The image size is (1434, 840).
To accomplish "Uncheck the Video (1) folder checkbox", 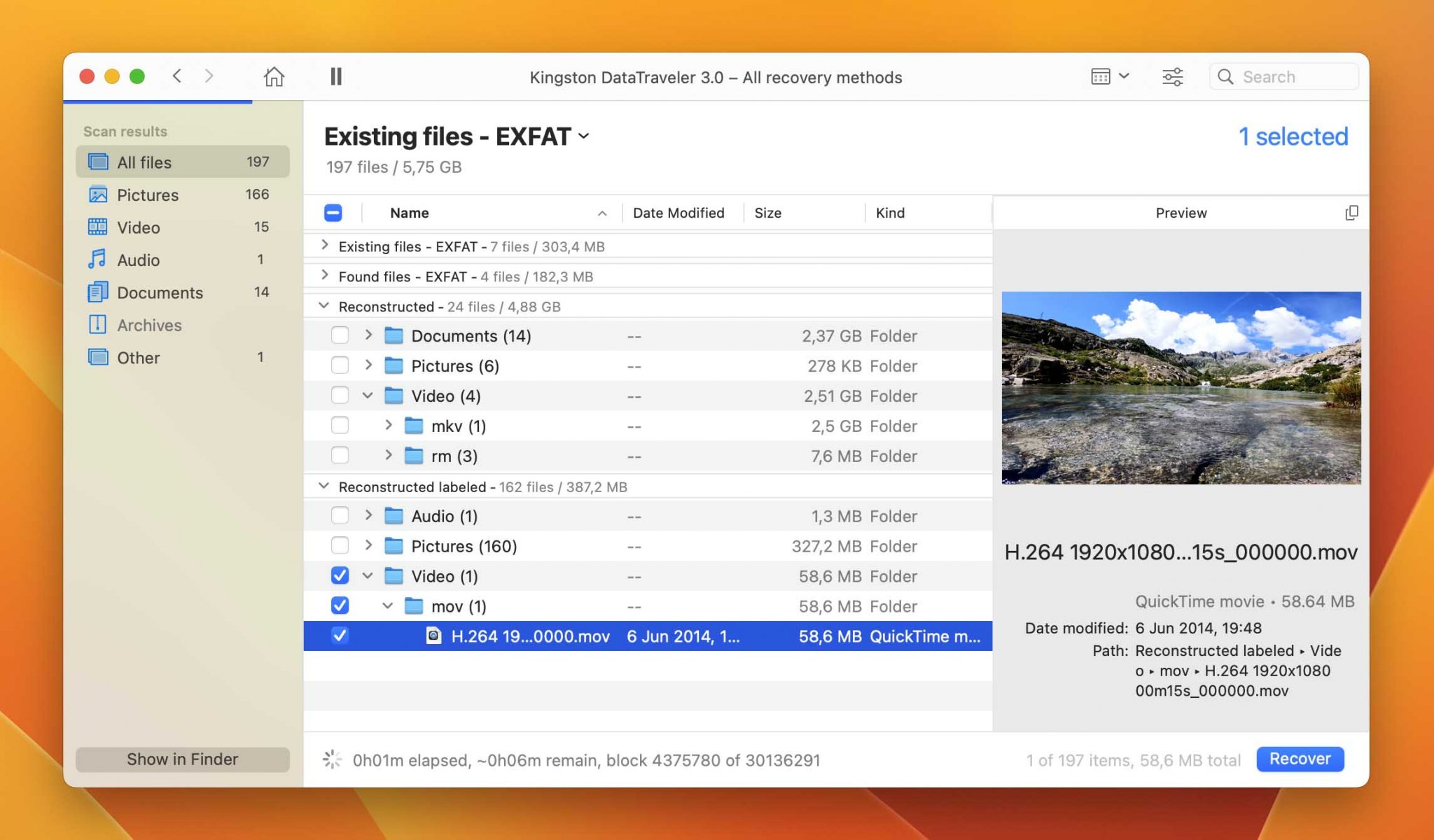I will pos(340,575).
